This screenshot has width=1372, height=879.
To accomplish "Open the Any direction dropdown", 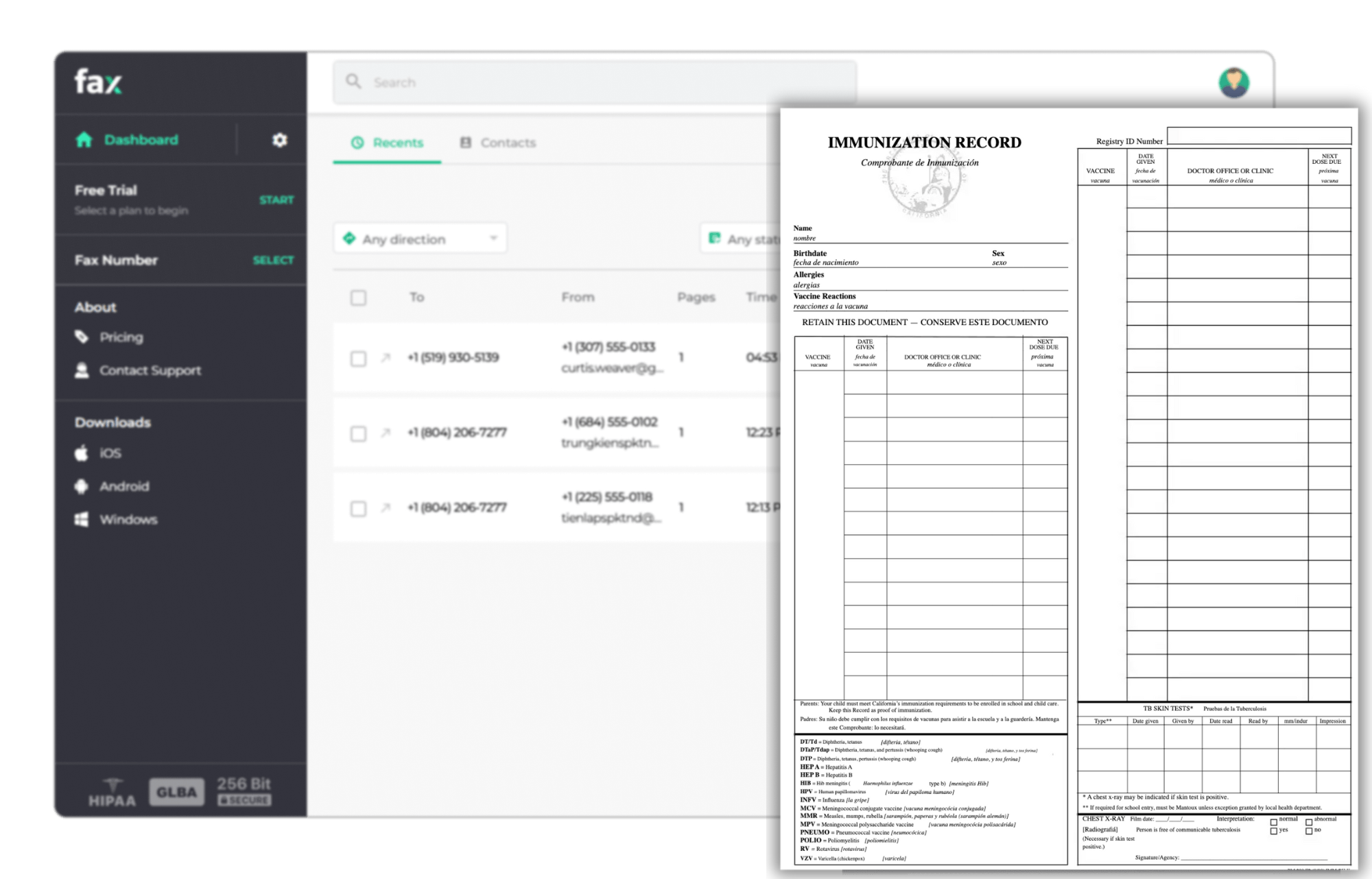I will pyautogui.click(x=420, y=239).
